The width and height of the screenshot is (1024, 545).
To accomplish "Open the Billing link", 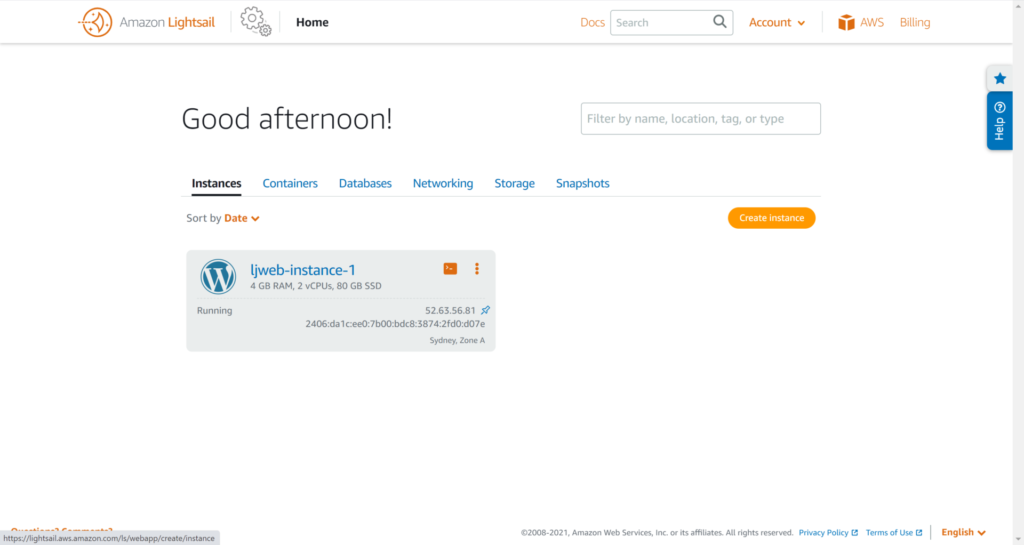I will point(915,22).
